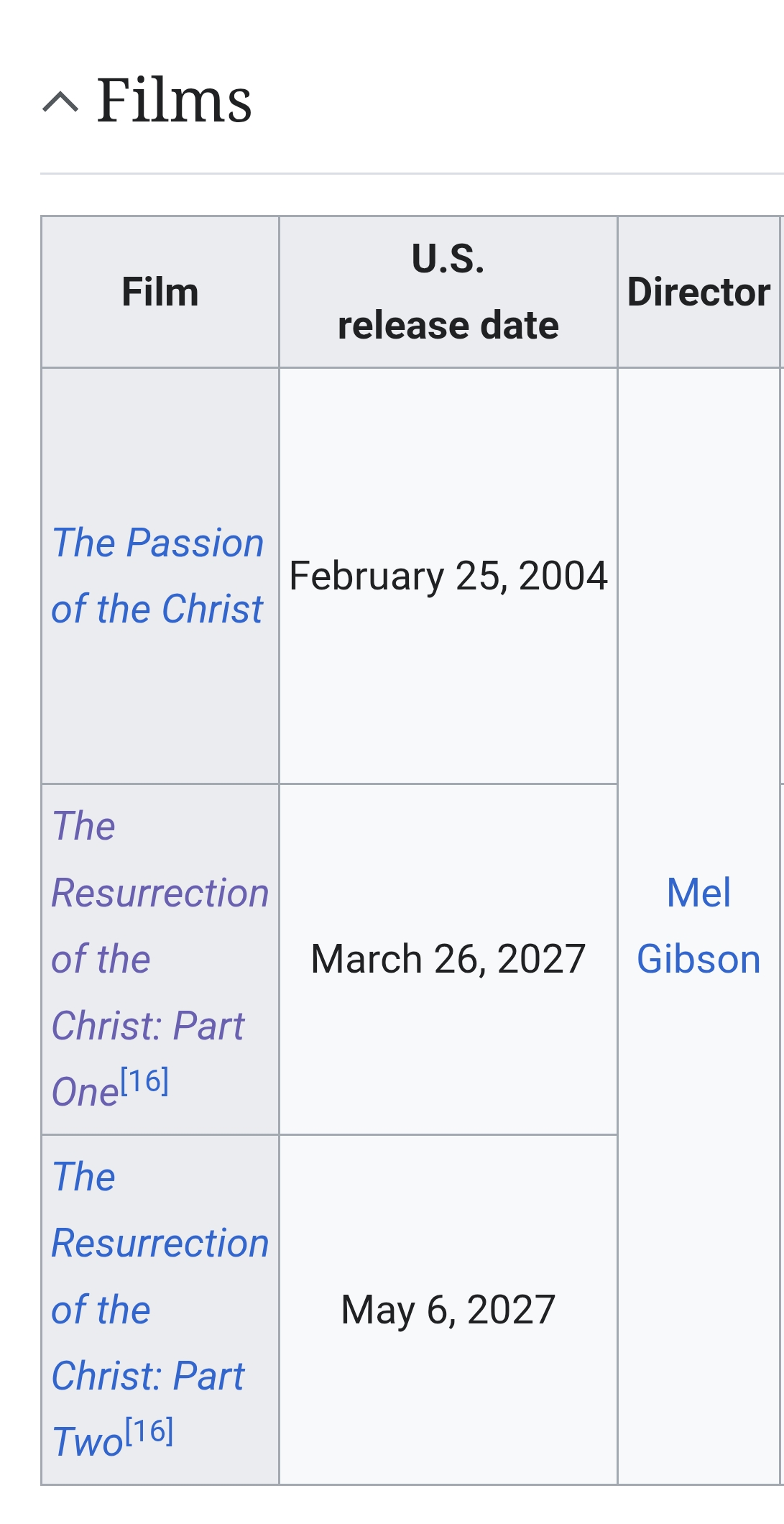Viewport: 784px width, 1524px height.
Task: Click empty Director cell area above Mel Gibson
Action: [x=698, y=575]
